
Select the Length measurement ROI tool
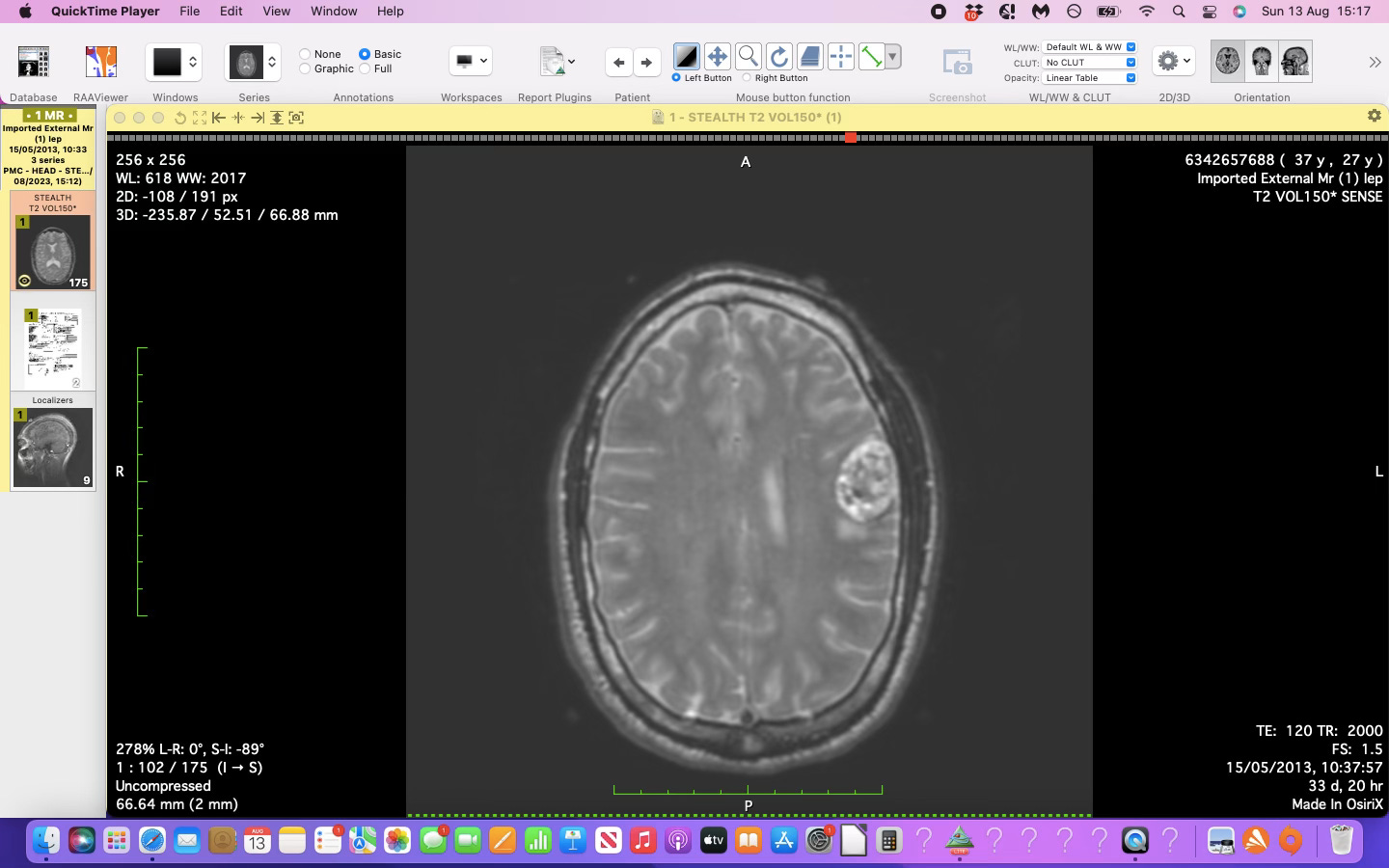871,57
